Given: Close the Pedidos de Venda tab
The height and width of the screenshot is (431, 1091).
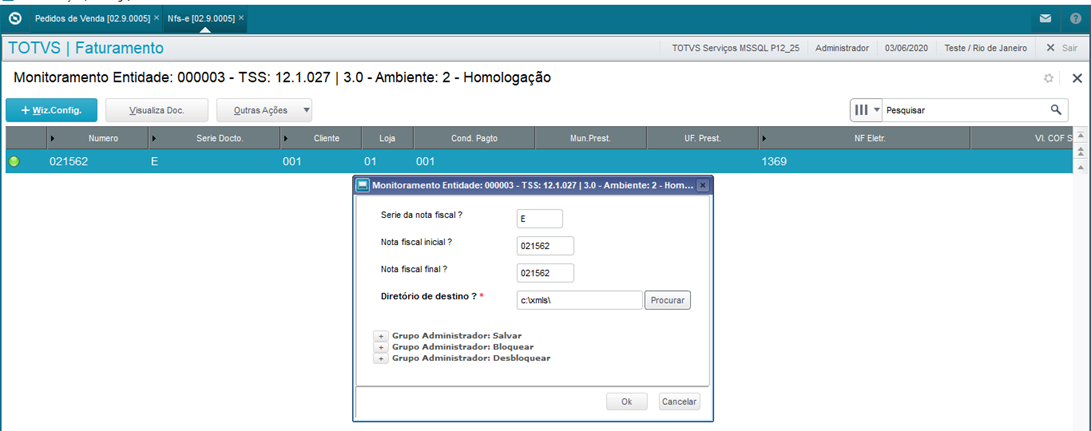Looking at the screenshot, I should 156,18.
